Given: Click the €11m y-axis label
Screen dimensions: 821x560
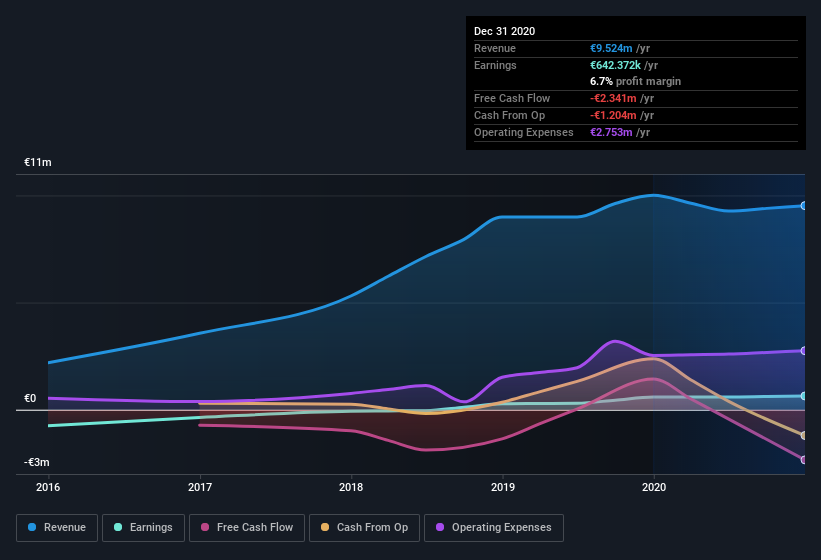Looking at the screenshot, I should click(x=38, y=162).
